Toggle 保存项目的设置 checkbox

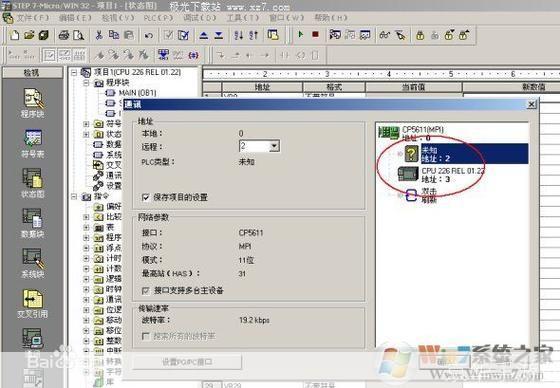coord(146,197)
